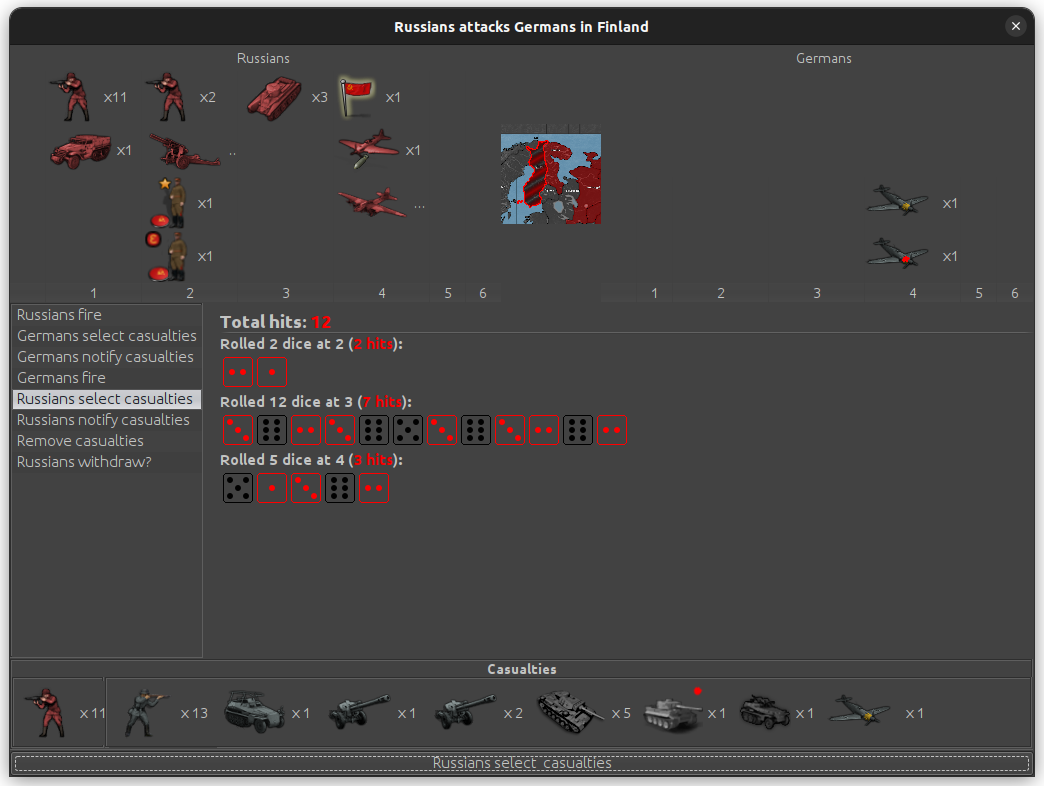Click the Finland territory map thumbnail
Image resolution: width=1044 pixels, height=786 pixels.
click(551, 178)
